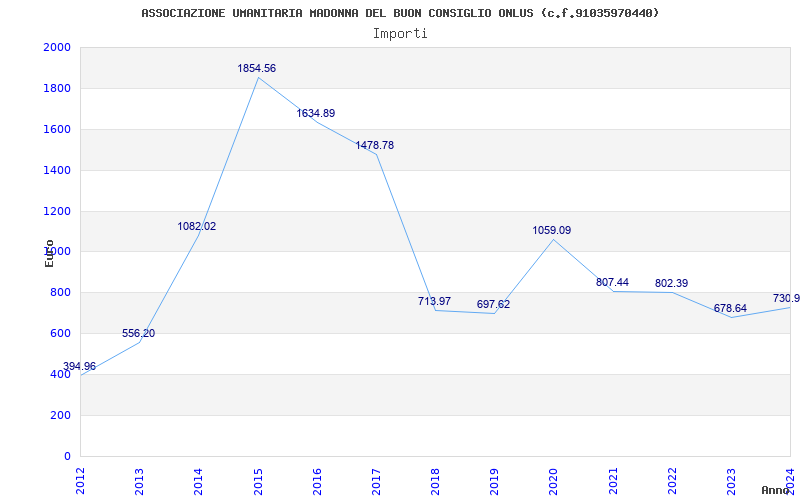Click the 2015 x-axis year label

point(258,481)
